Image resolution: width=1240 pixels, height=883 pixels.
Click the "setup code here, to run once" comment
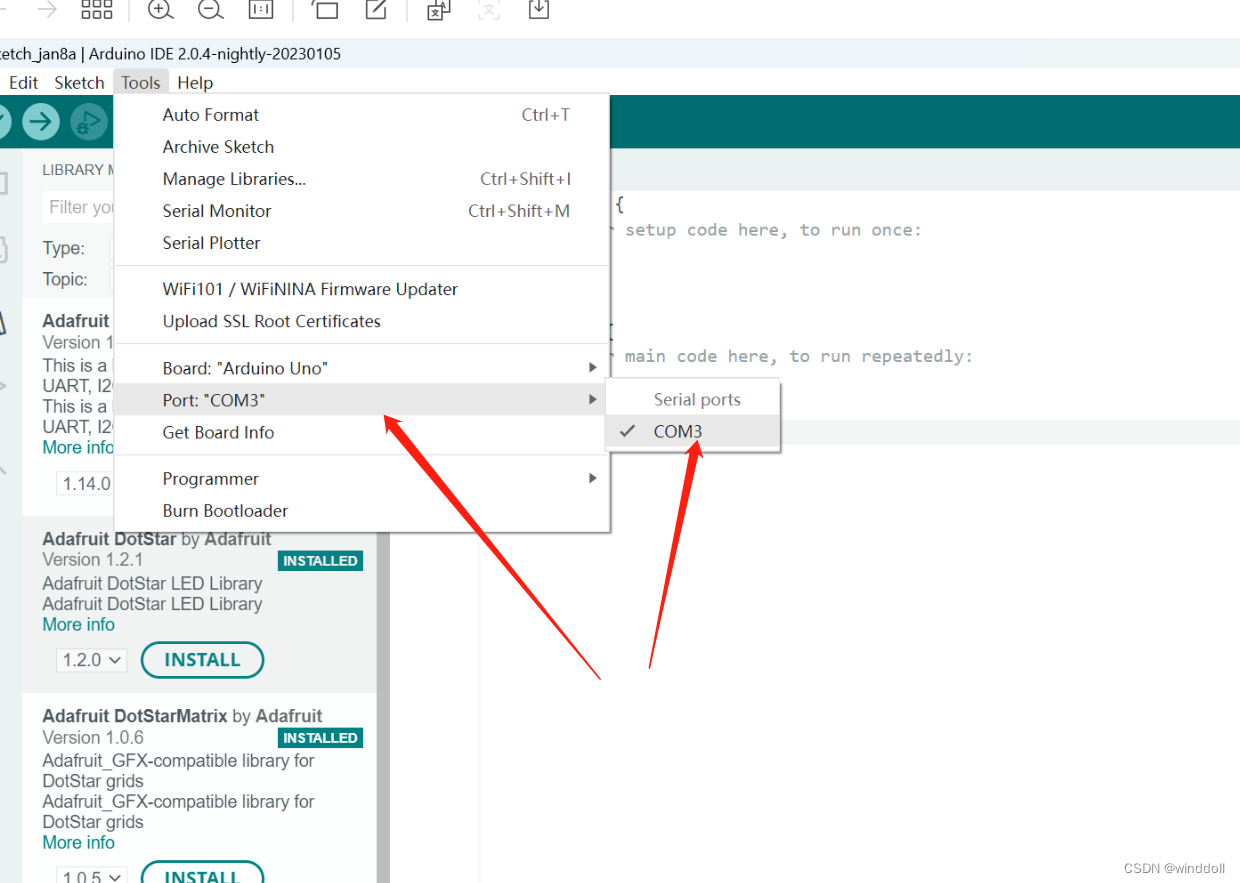click(773, 230)
